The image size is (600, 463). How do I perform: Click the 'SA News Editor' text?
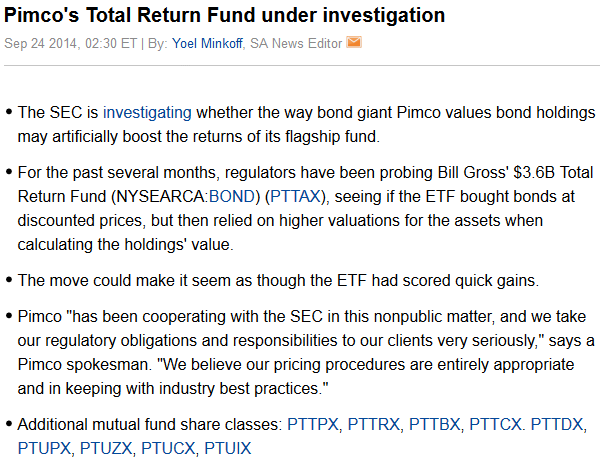click(296, 43)
